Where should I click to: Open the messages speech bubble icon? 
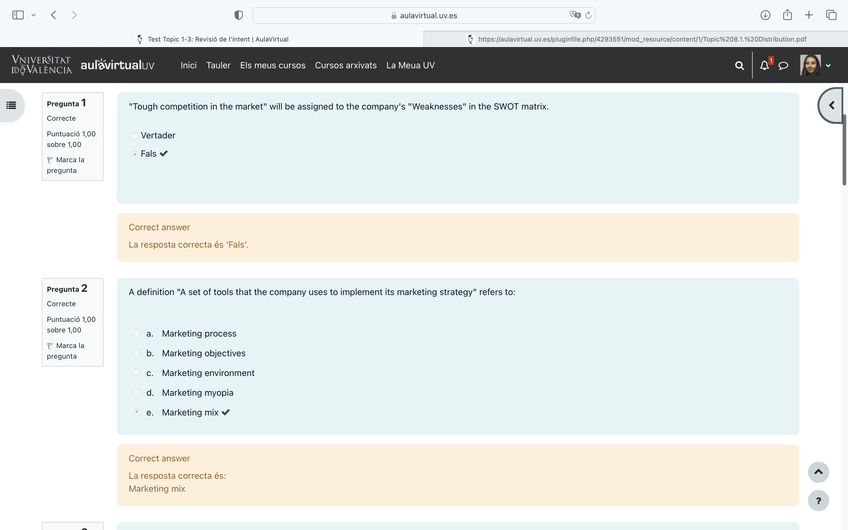[784, 66]
